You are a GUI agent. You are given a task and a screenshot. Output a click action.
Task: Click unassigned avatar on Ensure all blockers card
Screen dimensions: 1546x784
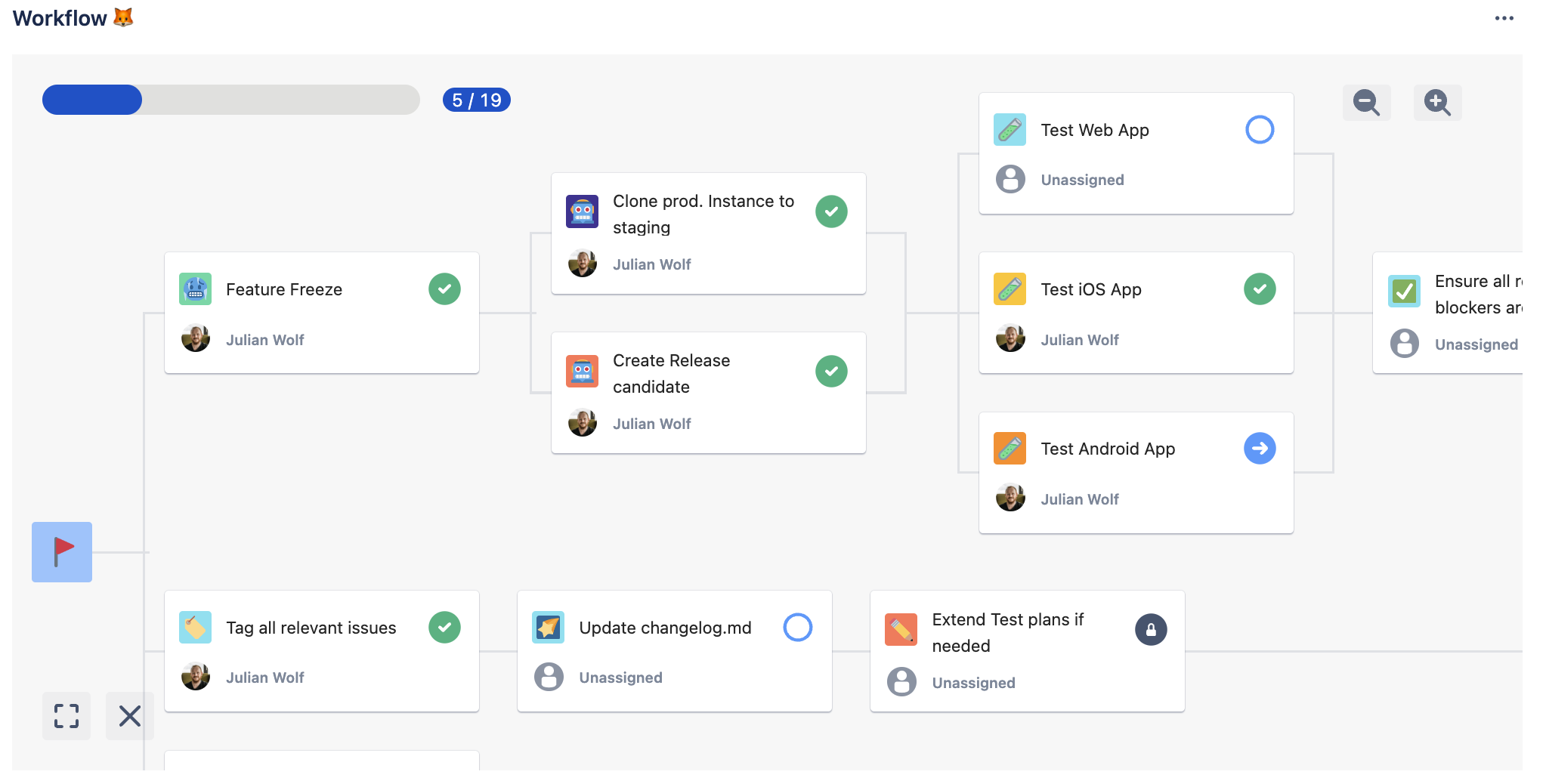tap(1405, 343)
